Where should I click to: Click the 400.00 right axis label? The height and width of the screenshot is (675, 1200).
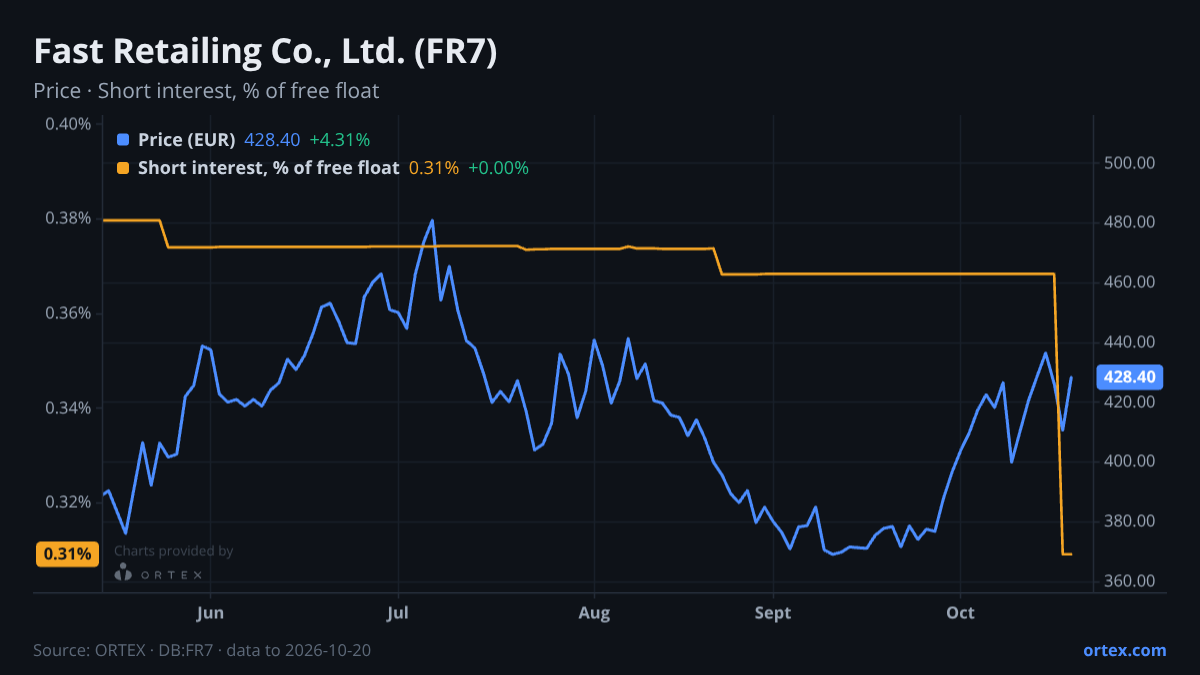coord(1130,461)
